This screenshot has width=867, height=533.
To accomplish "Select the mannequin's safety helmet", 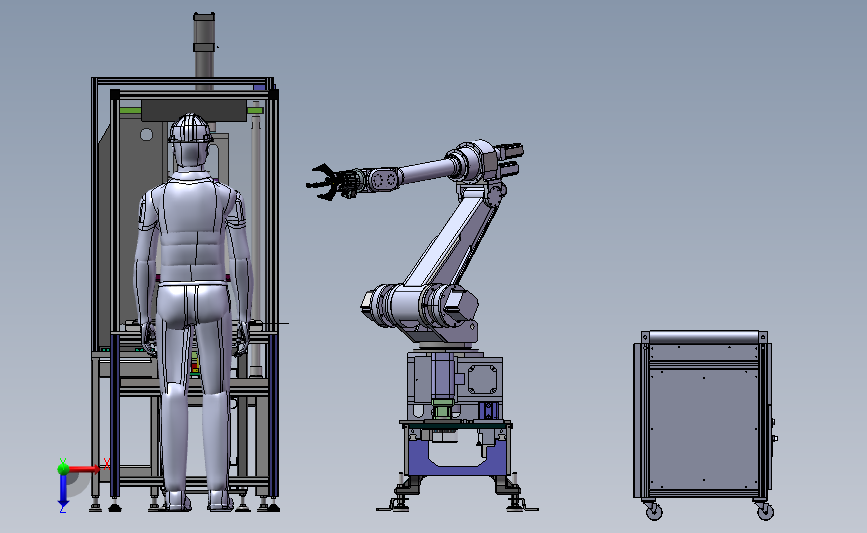I will (x=191, y=129).
